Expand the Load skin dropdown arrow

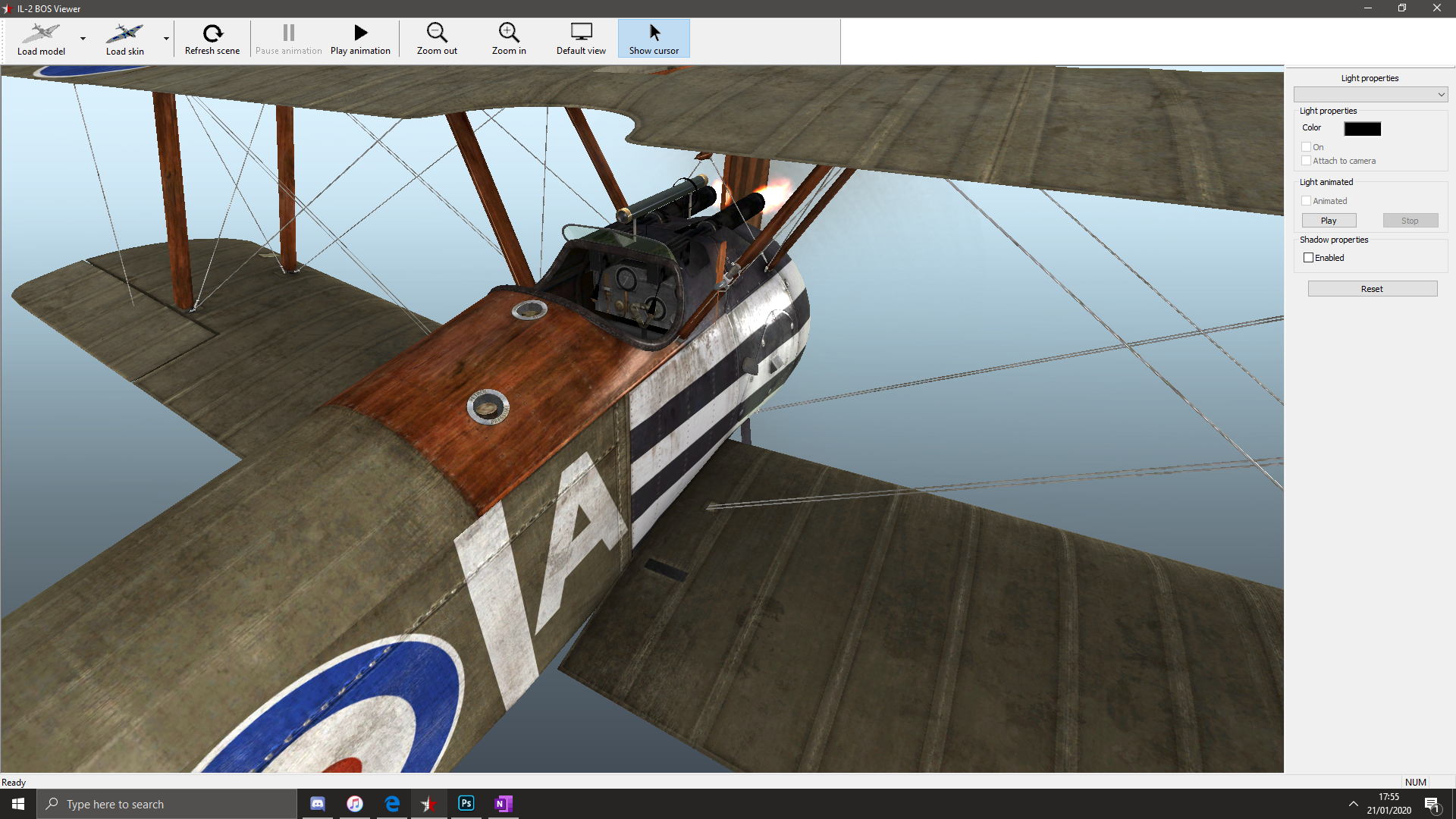point(166,39)
